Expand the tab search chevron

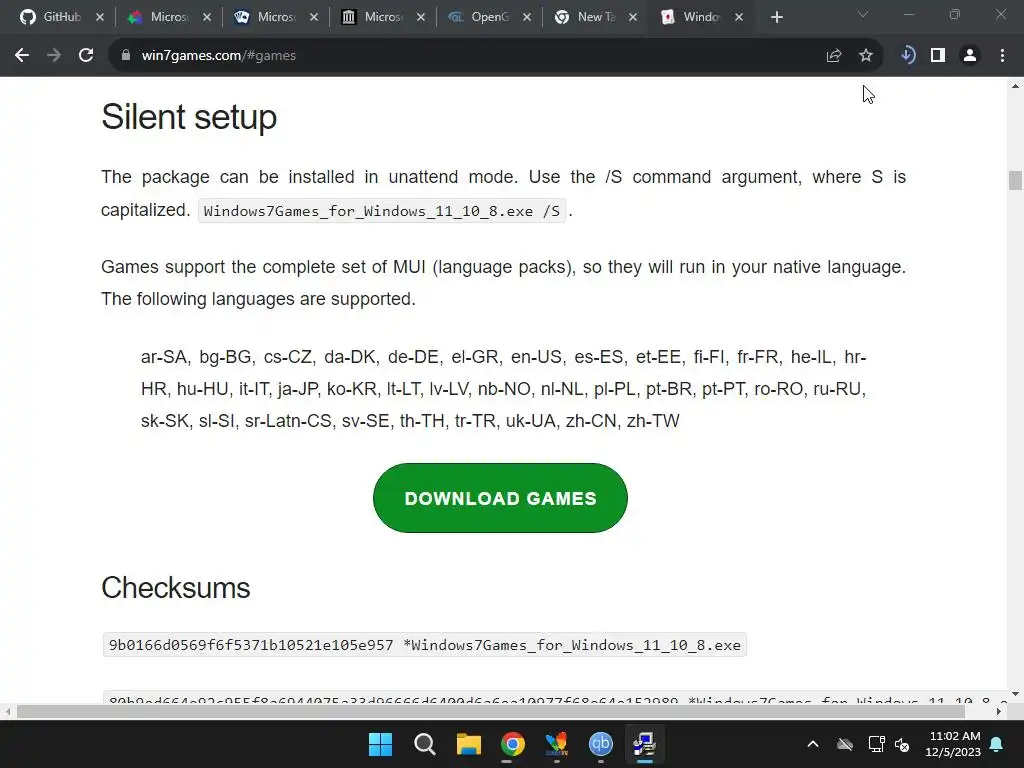(863, 14)
